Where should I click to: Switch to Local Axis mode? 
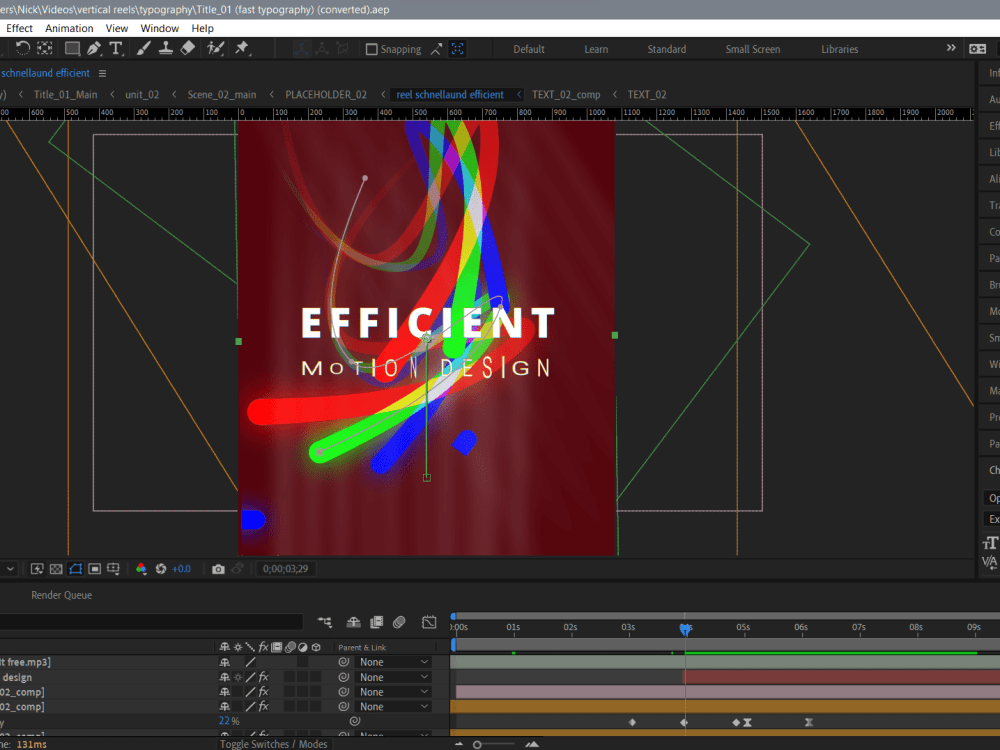click(302, 48)
